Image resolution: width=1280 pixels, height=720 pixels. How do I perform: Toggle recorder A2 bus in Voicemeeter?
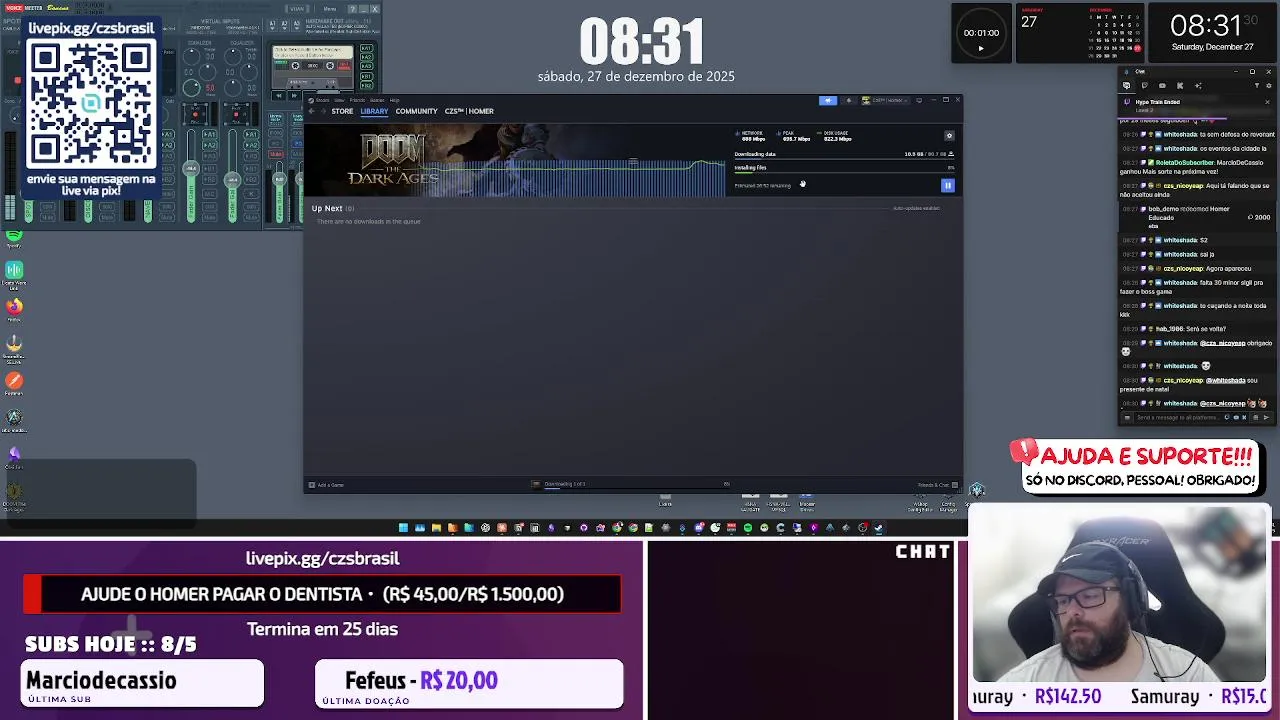tap(367, 57)
